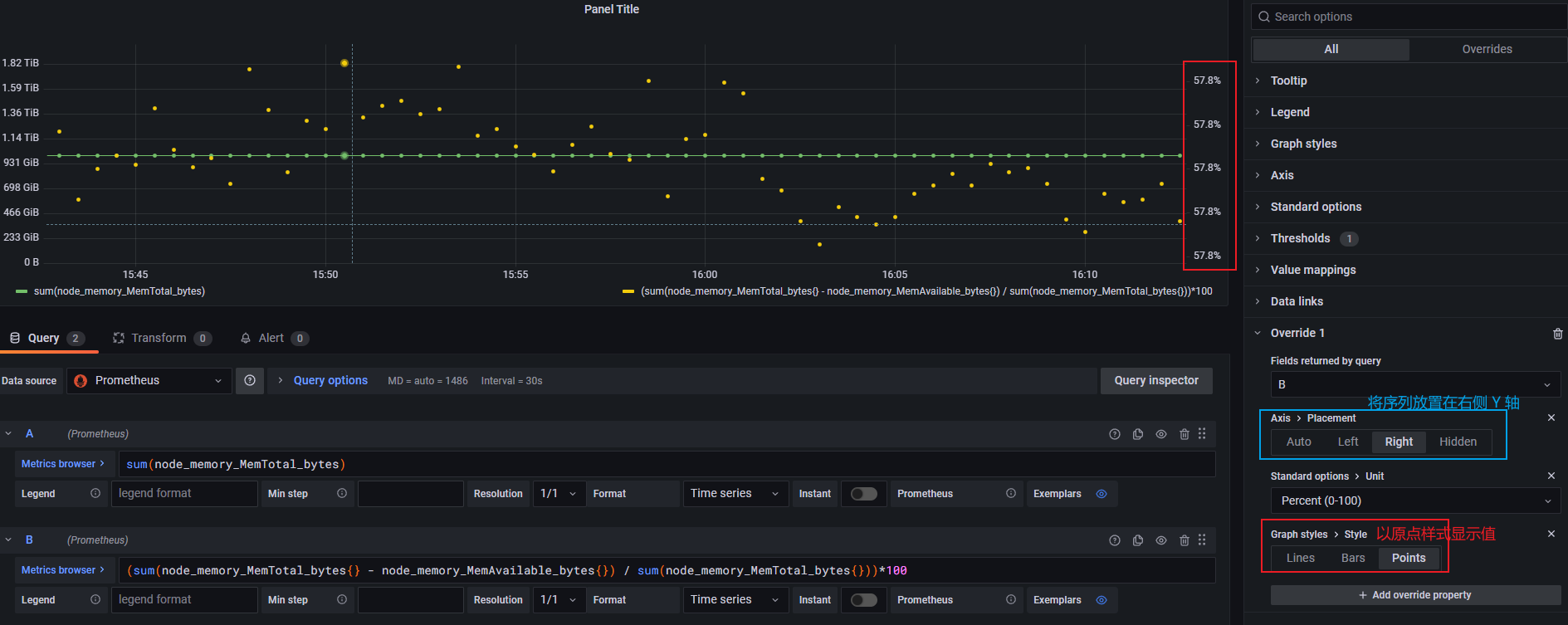Click the Legend info icon in query A
Screen dimensions: 1568x625
click(95, 493)
